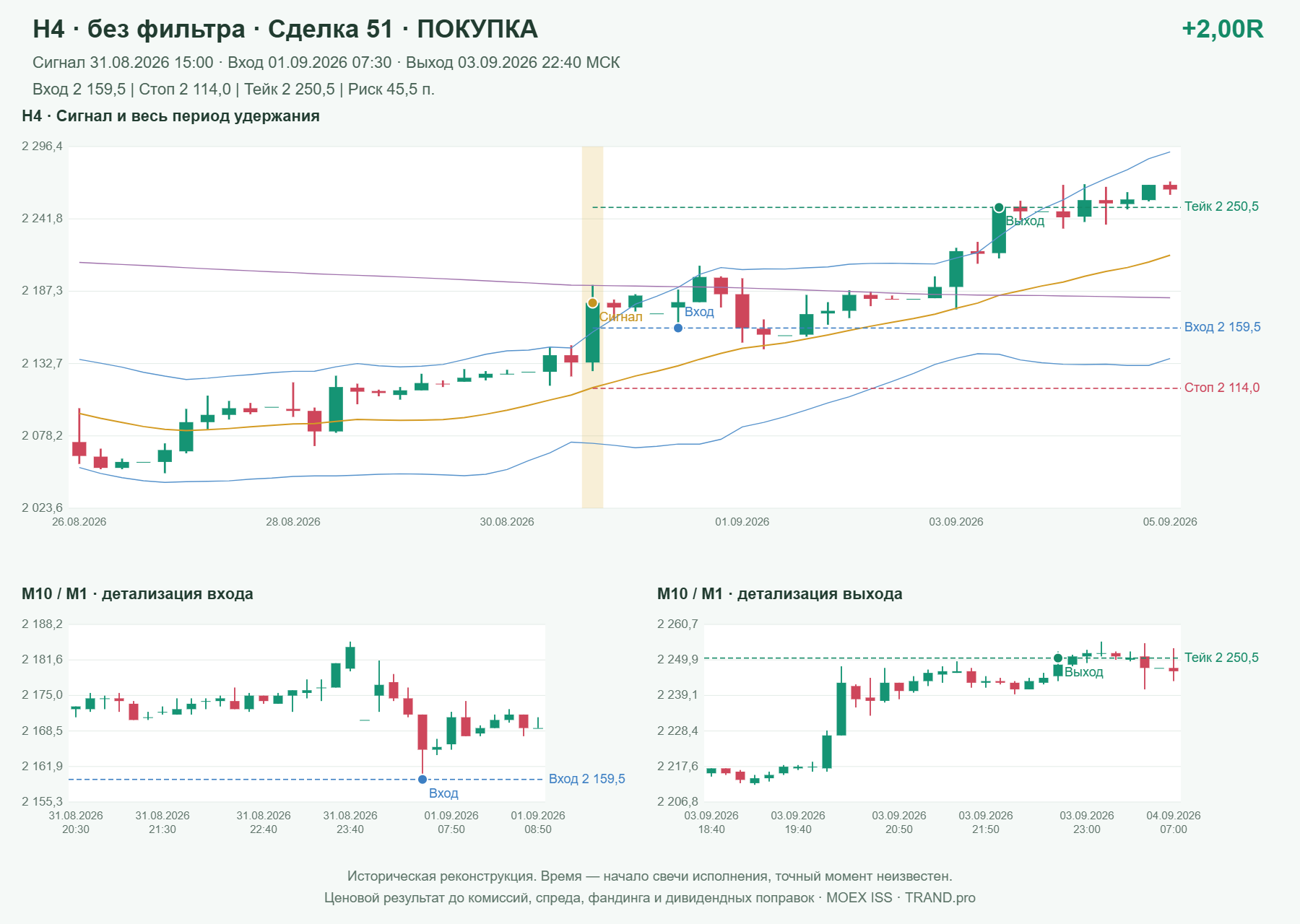Image resolution: width=1300 pixels, height=924 pixels.
Task: Click the title 'H4 · без фильтра · Сделка 51 · ПОКУПКА'
Action: 285,29
